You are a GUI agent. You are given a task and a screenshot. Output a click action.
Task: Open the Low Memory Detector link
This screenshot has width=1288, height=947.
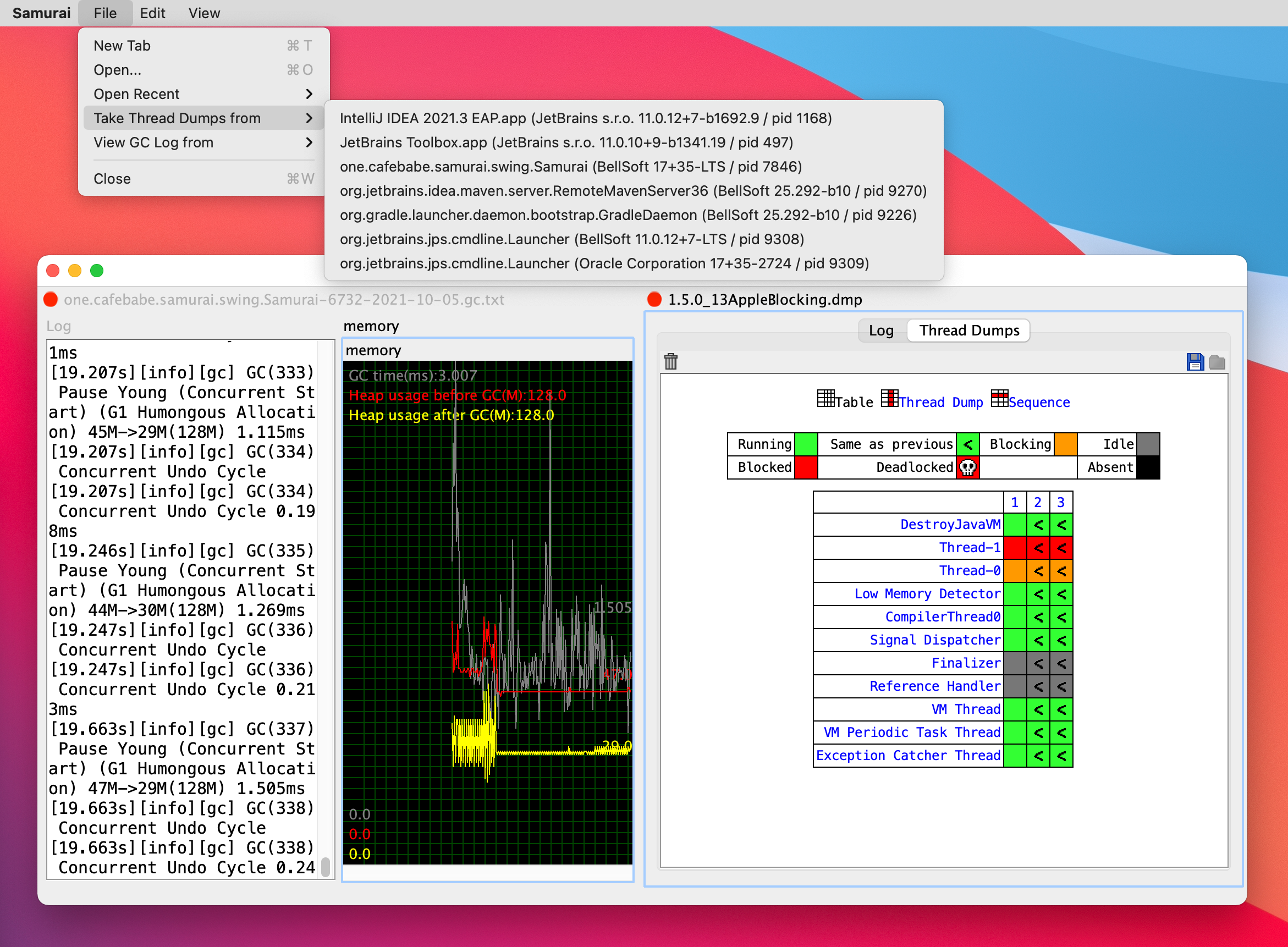[927, 594]
